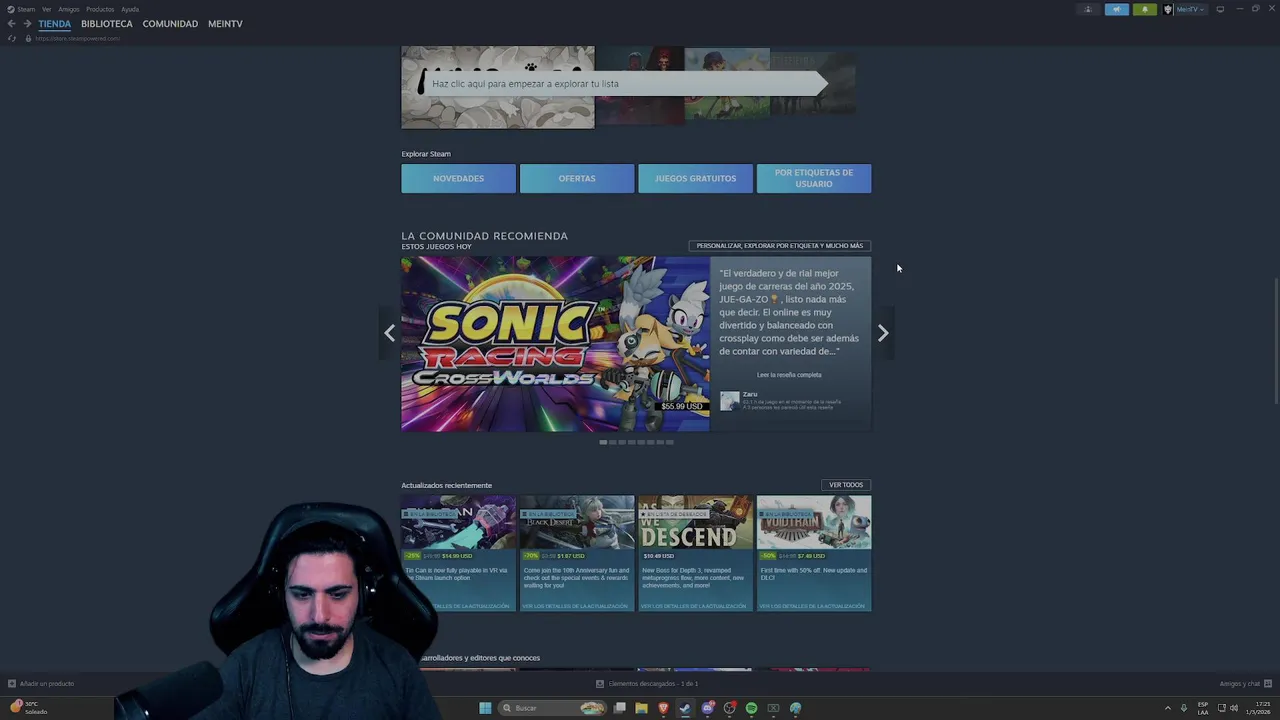
Task: Click POR ETIQUETAS DE USUARIO button
Action: [814, 178]
